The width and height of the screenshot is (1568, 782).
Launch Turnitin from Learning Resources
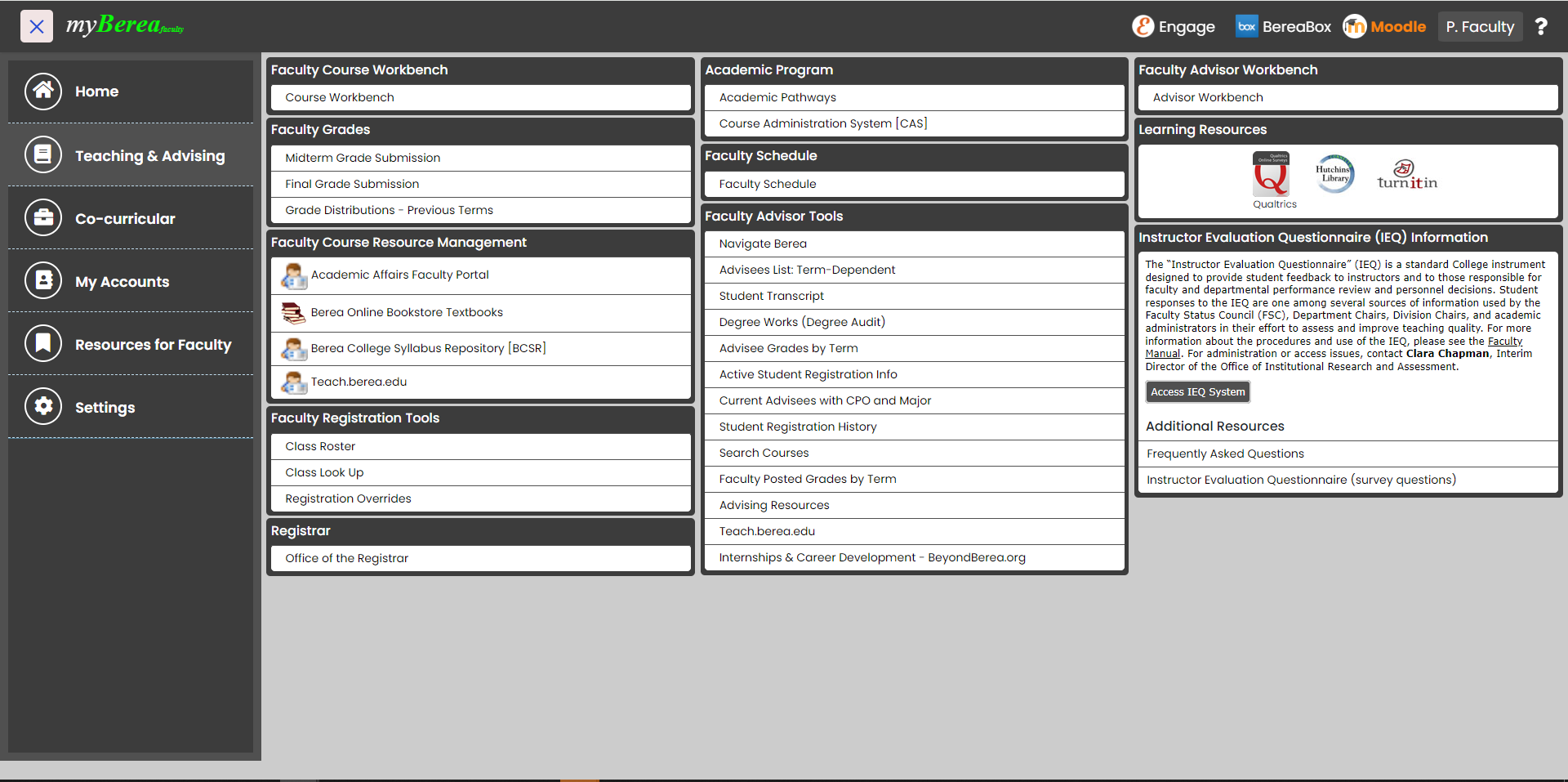pyautogui.click(x=1406, y=176)
